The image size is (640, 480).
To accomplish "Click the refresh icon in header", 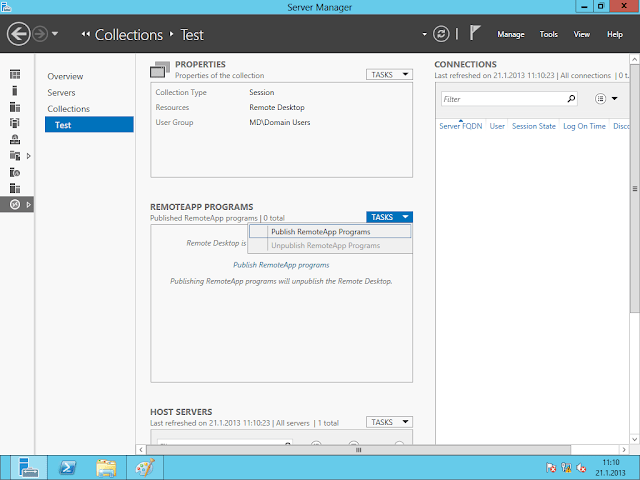I will [442, 34].
